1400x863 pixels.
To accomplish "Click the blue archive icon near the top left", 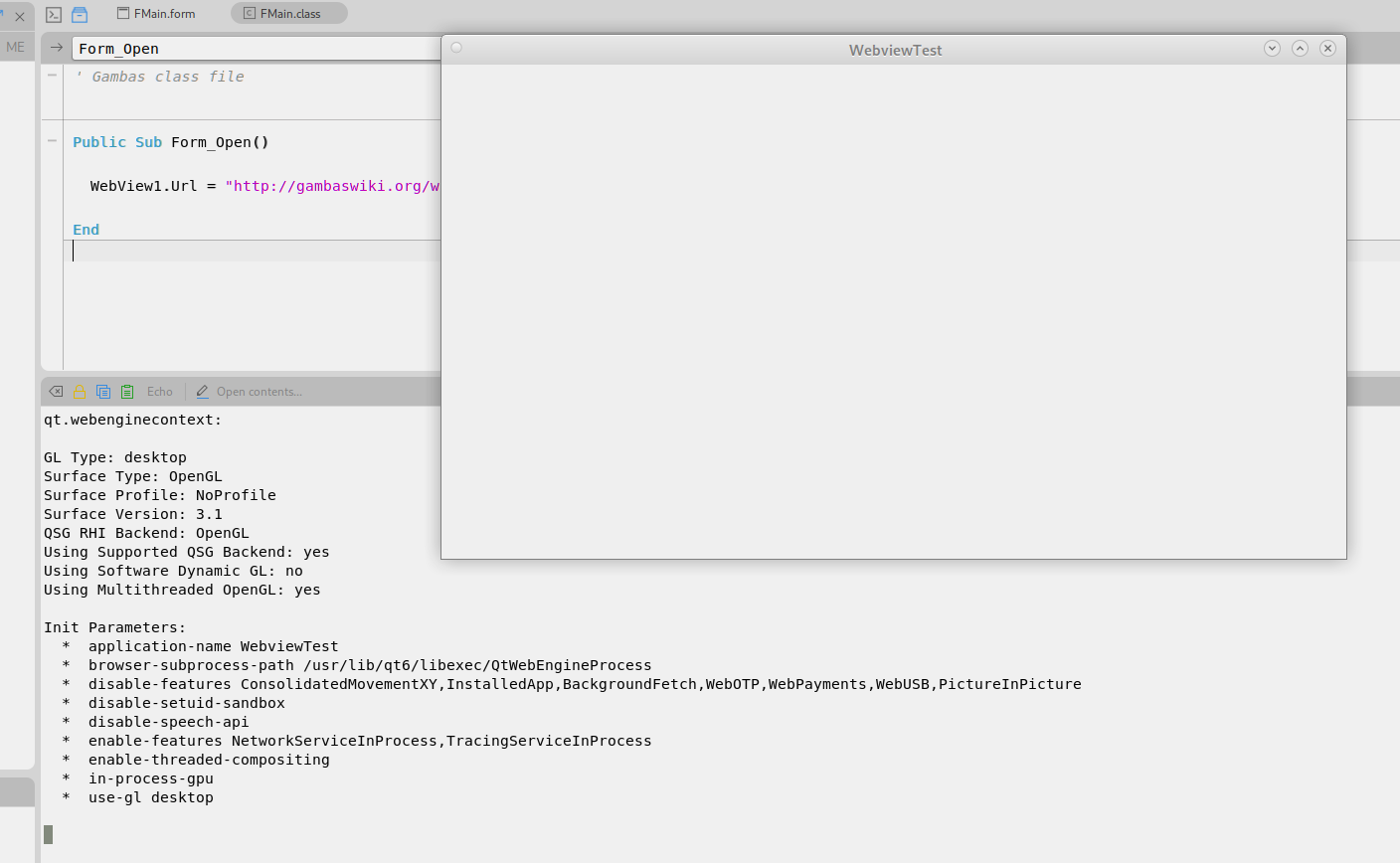I will (x=80, y=13).
